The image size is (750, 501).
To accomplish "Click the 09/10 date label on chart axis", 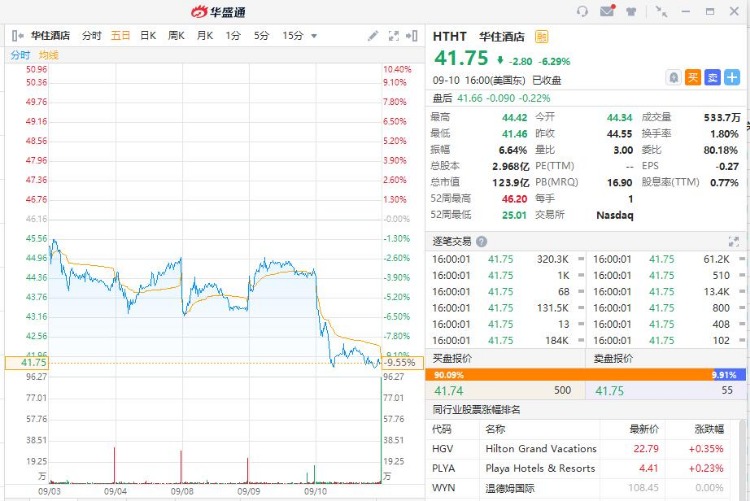I will click(315, 491).
